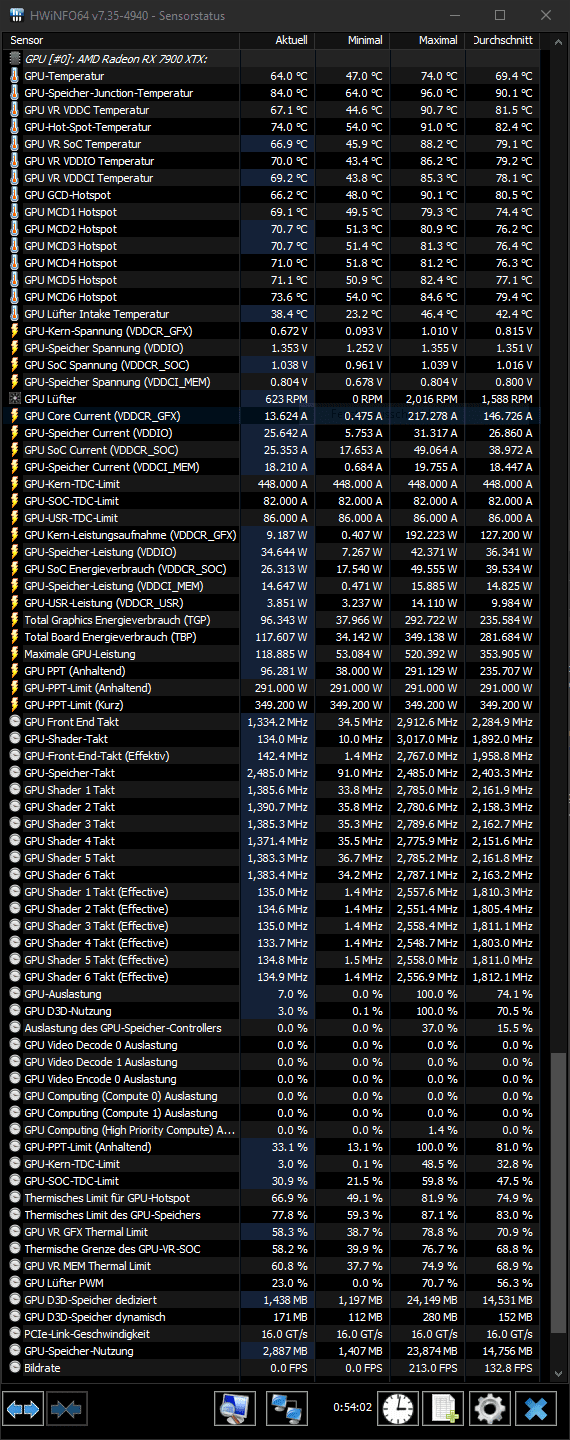
Task: Select the GPU VR SoC Temperatur row
Action: coord(272,144)
